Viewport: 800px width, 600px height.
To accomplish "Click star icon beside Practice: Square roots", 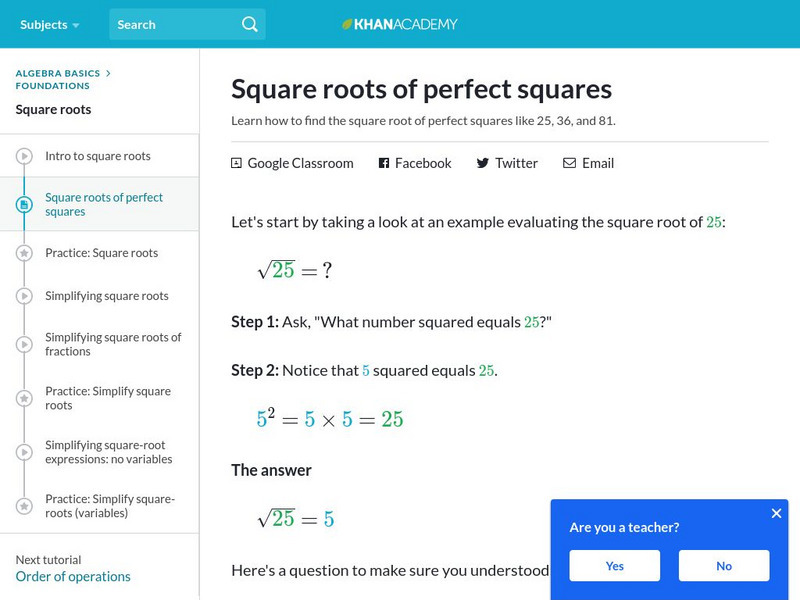I will tap(24, 253).
